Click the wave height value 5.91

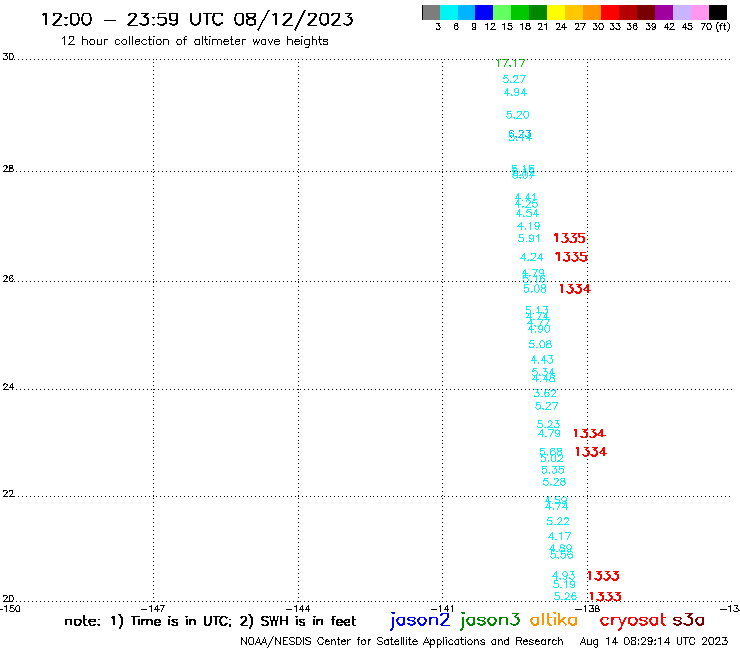[529, 238]
